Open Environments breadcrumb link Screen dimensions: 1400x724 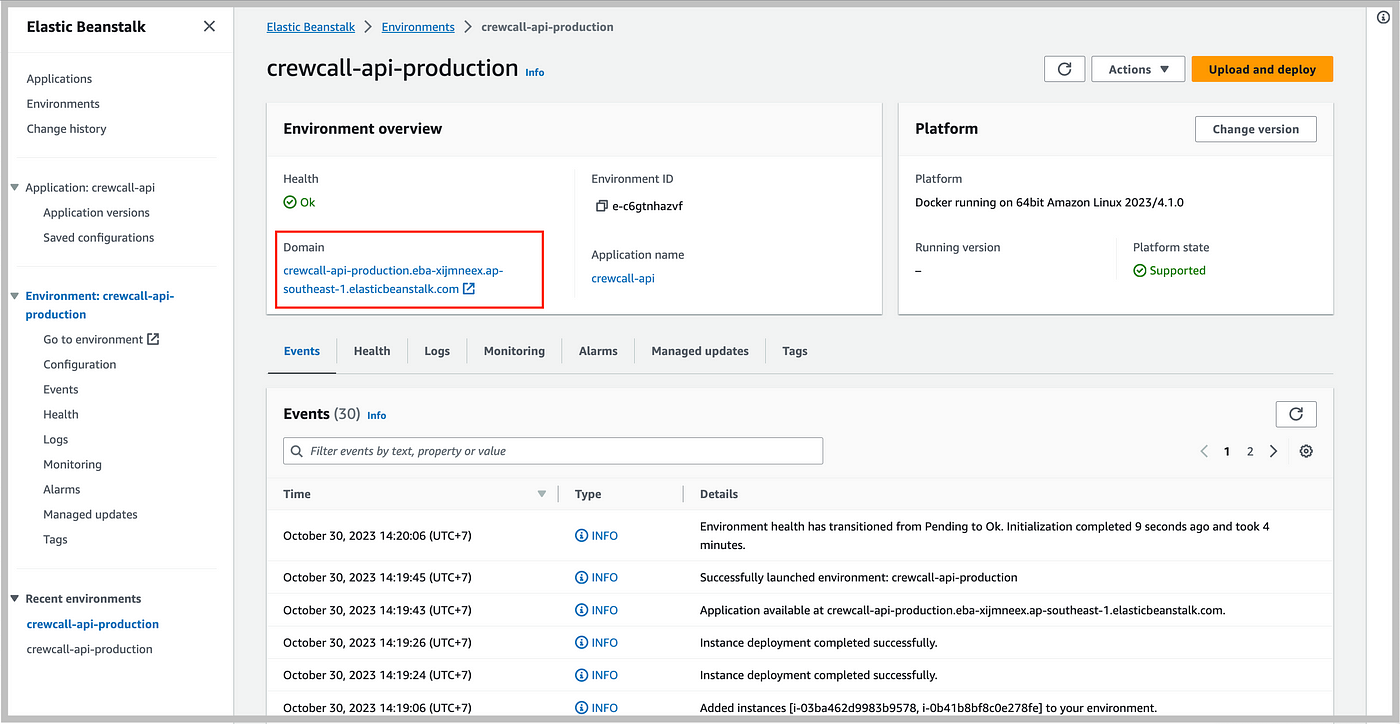418,27
